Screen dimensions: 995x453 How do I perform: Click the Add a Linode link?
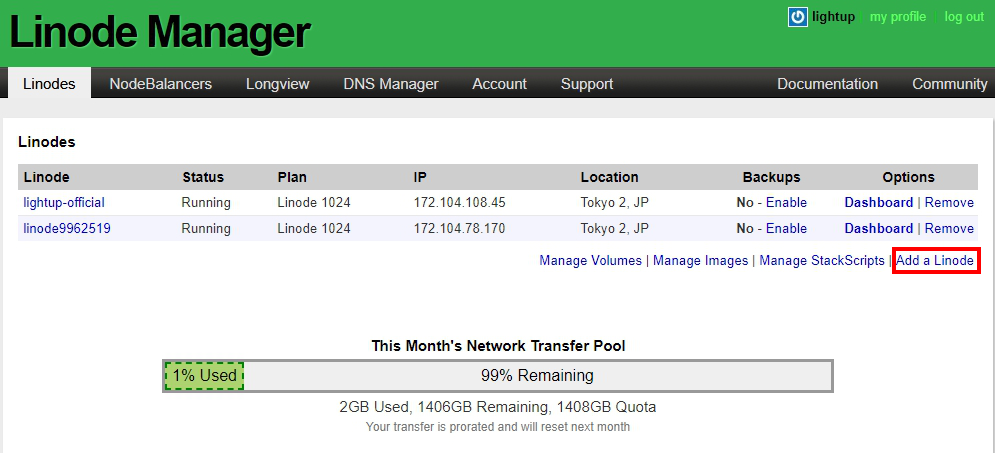coord(935,261)
